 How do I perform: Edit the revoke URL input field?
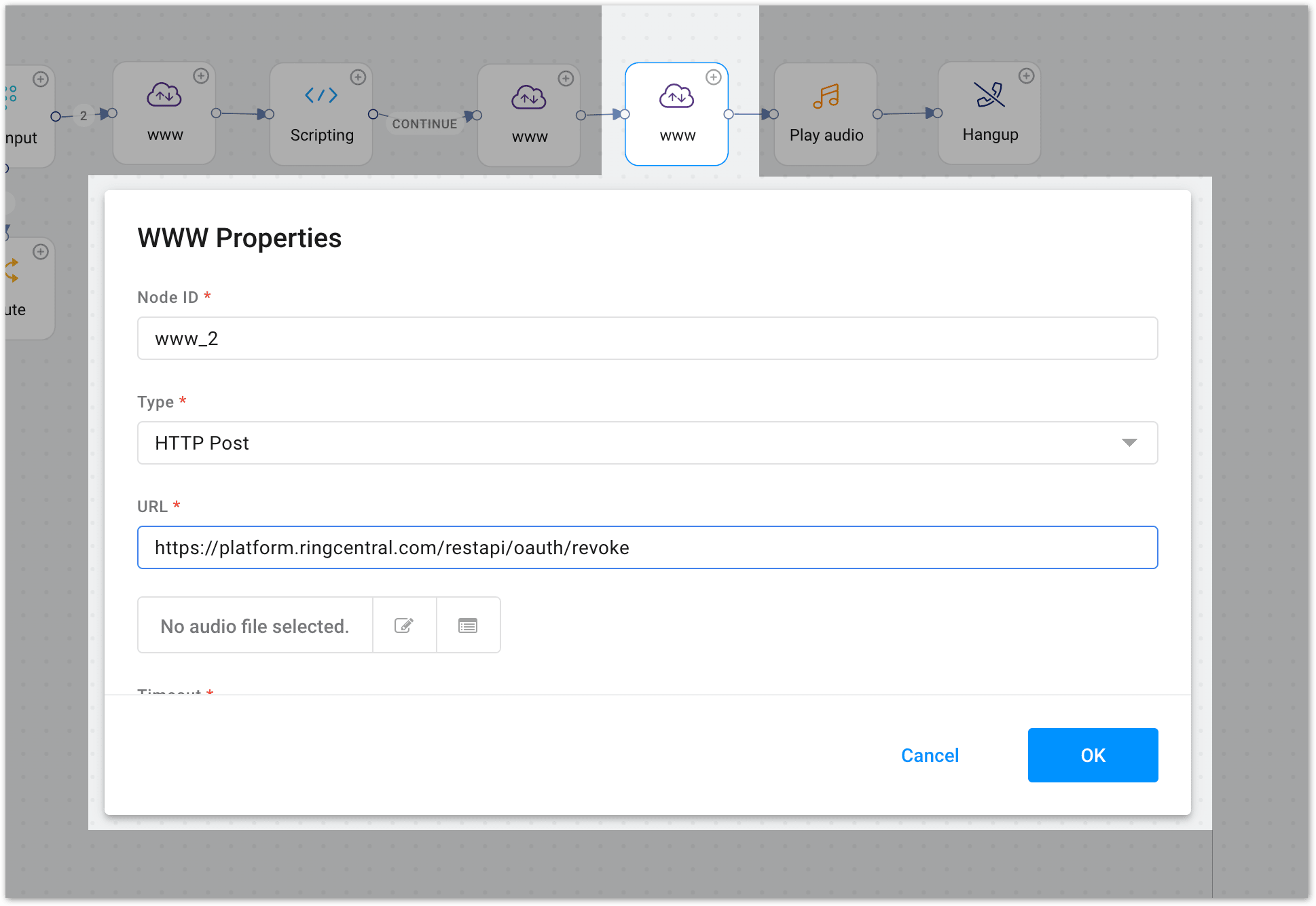pyautogui.click(x=646, y=547)
